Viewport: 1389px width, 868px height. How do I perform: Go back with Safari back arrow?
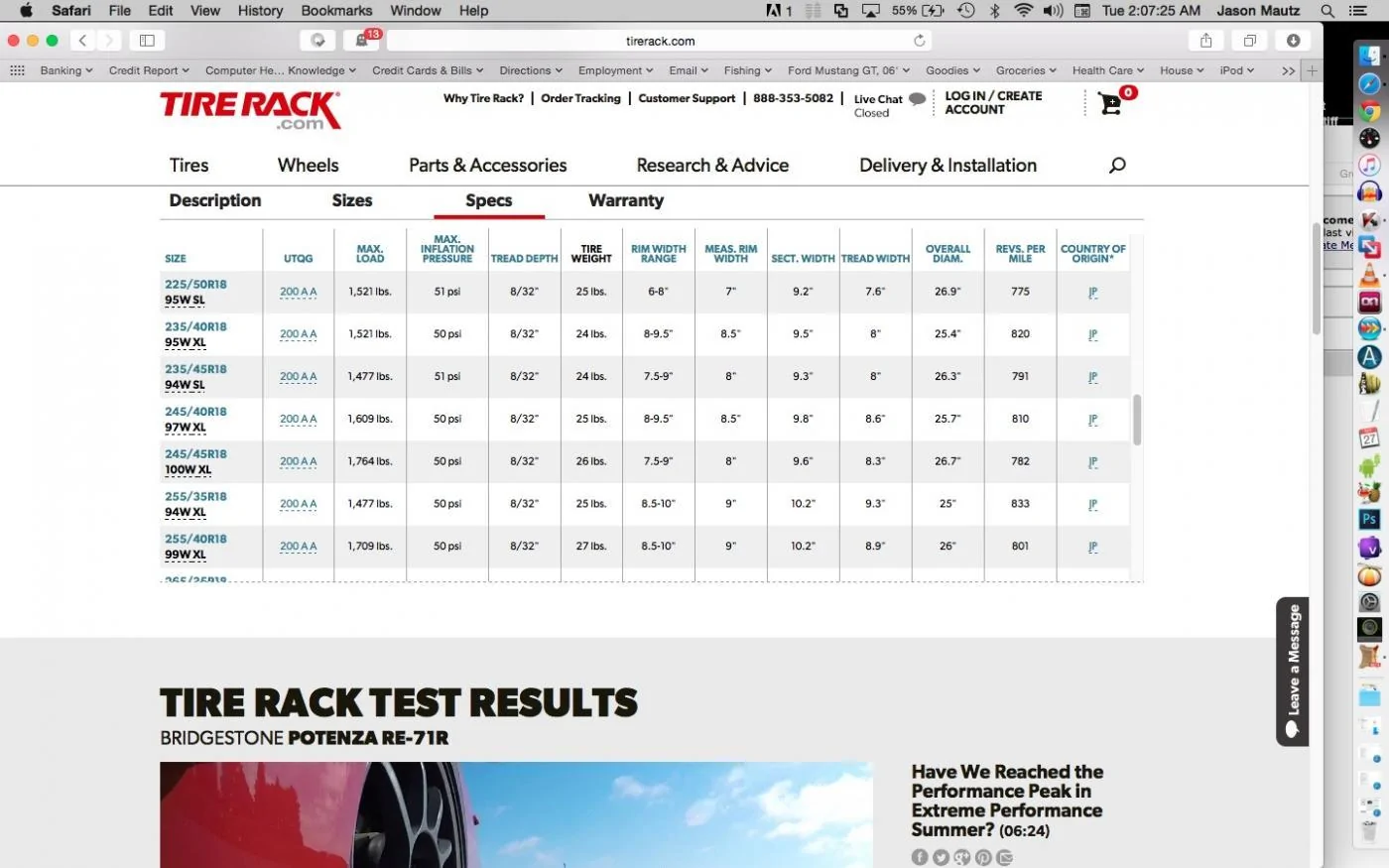pos(83,41)
